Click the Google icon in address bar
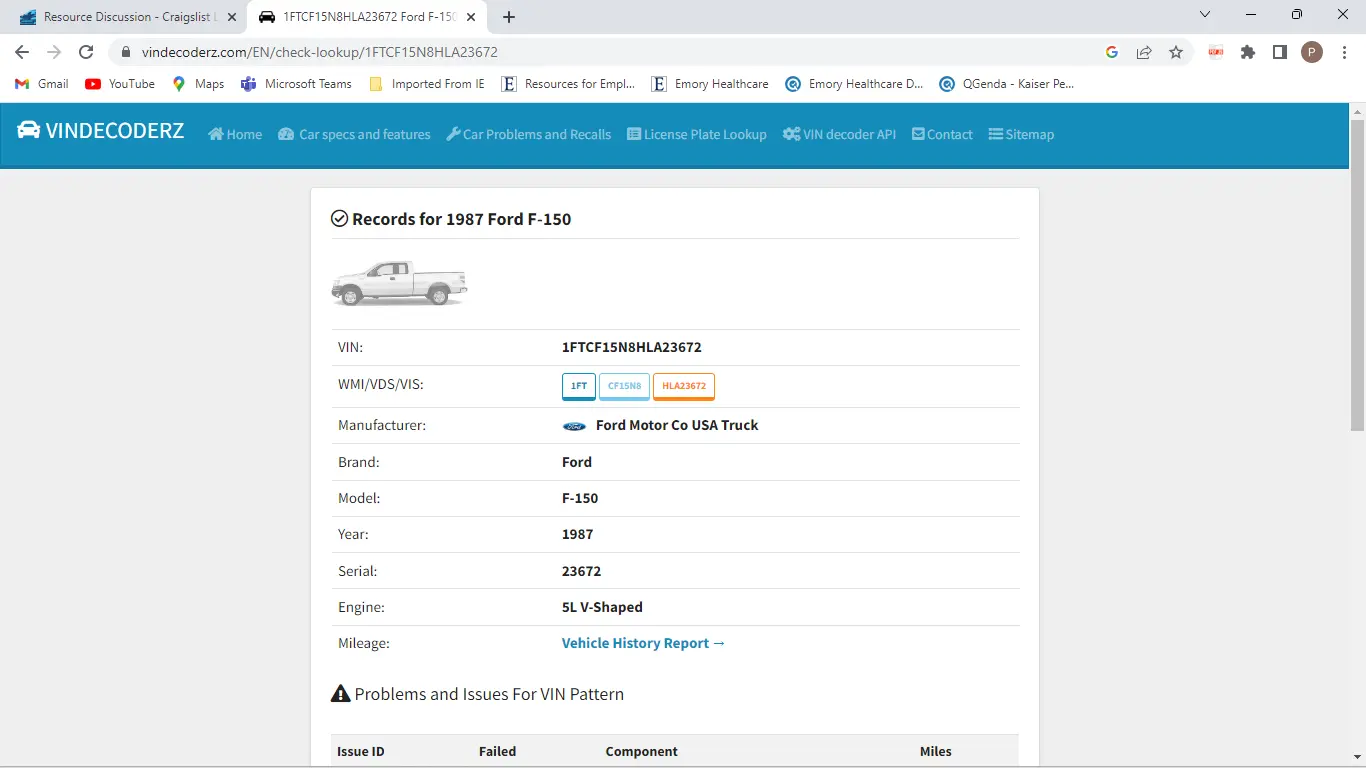The height and width of the screenshot is (768, 1366). (1112, 52)
